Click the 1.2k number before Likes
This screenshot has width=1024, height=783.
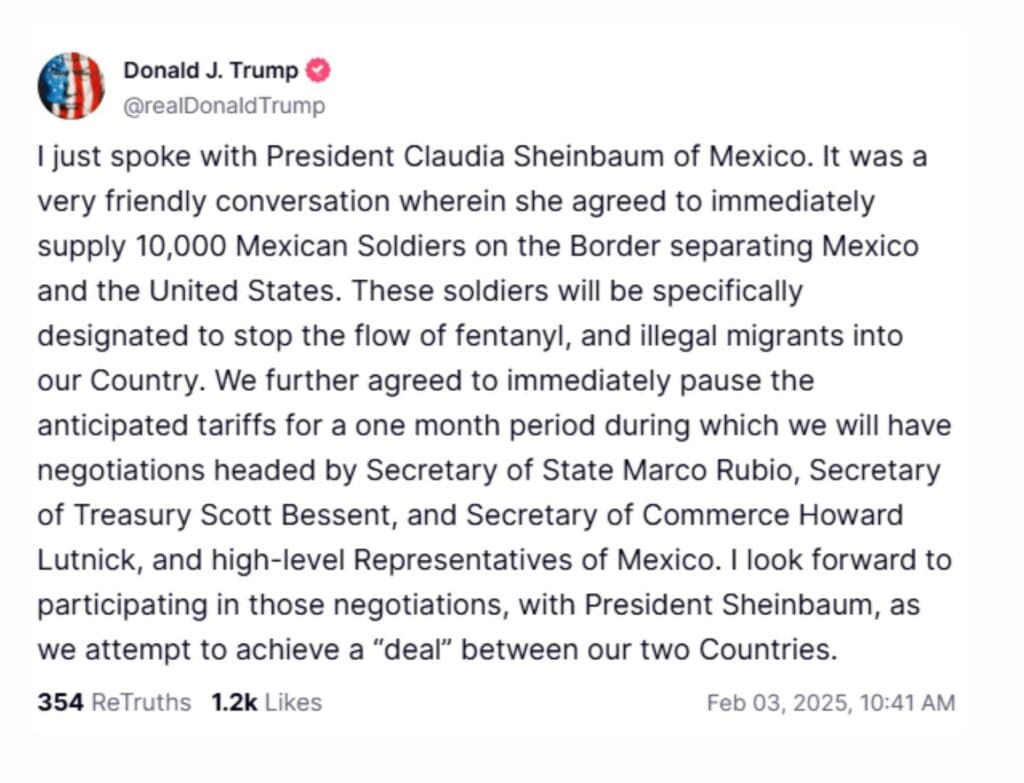(233, 703)
